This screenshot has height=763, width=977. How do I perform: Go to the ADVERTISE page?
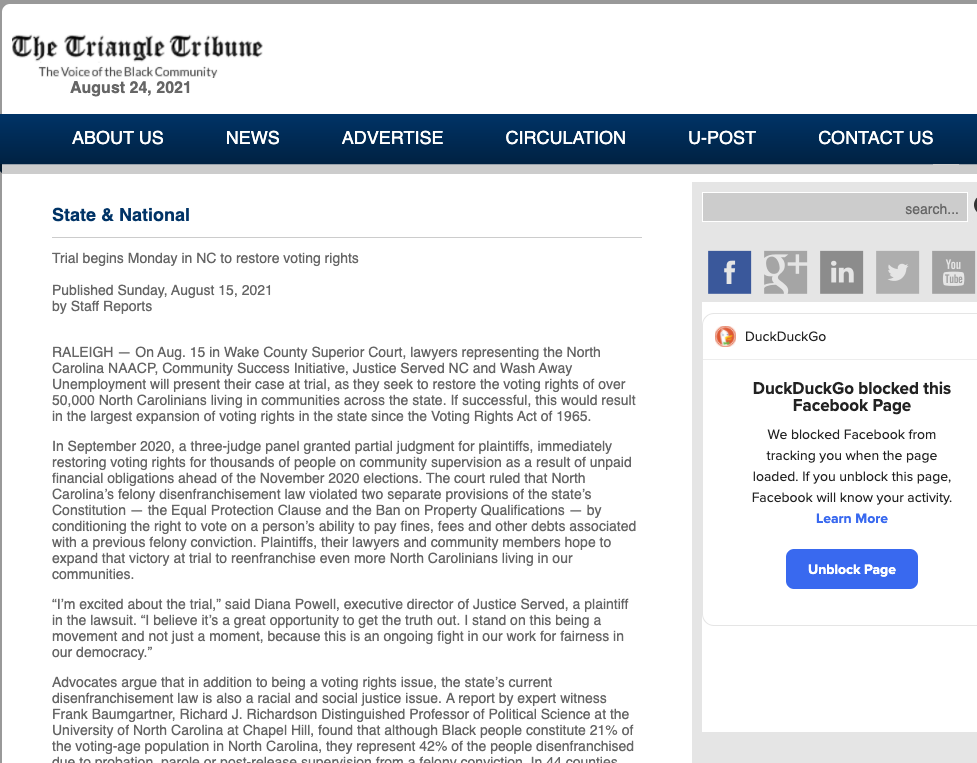click(x=393, y=138)
